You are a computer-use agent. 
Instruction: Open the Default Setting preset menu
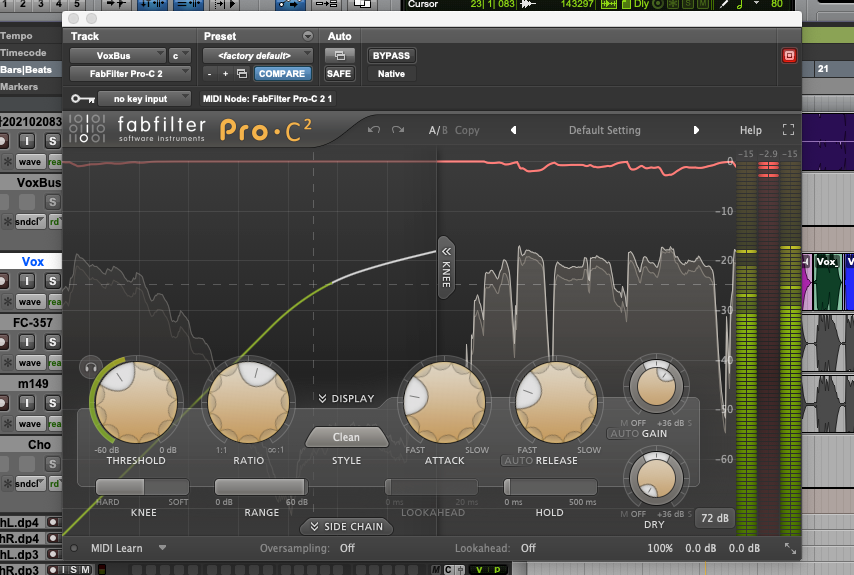pyautogui.click(x=605, y=130)
